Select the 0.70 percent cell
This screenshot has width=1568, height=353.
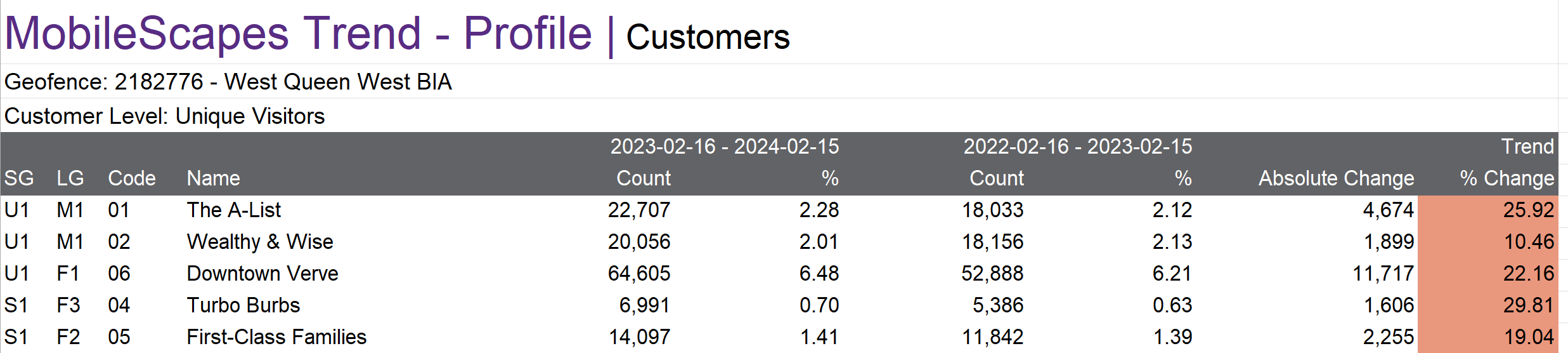[819, 305]
